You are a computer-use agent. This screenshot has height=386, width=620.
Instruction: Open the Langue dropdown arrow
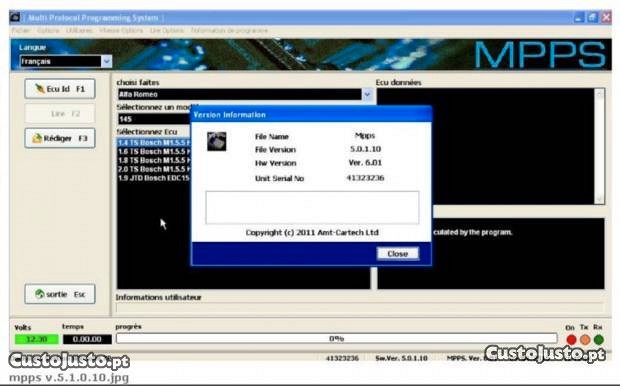106,61
